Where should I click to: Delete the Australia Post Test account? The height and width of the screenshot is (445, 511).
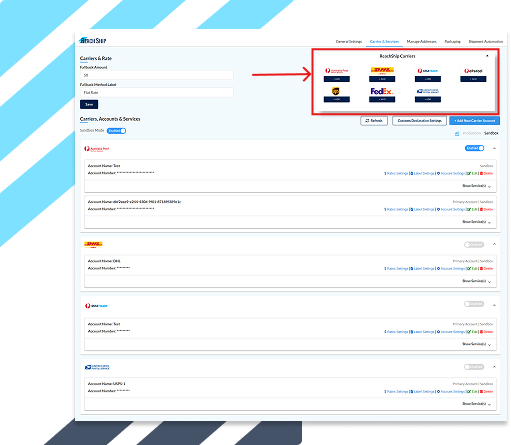486,173
